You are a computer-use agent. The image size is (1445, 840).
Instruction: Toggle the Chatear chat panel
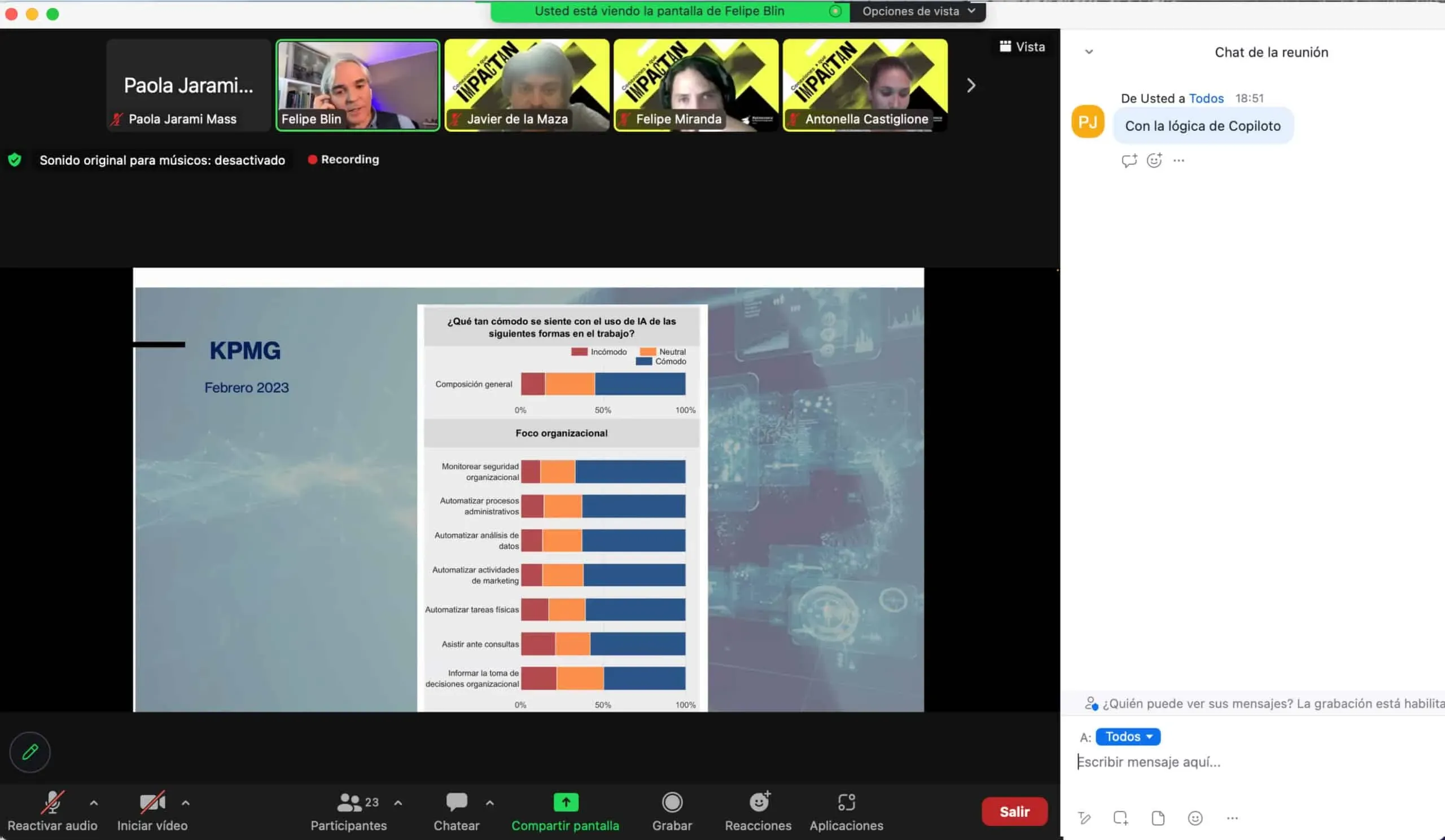click(457, 811)
